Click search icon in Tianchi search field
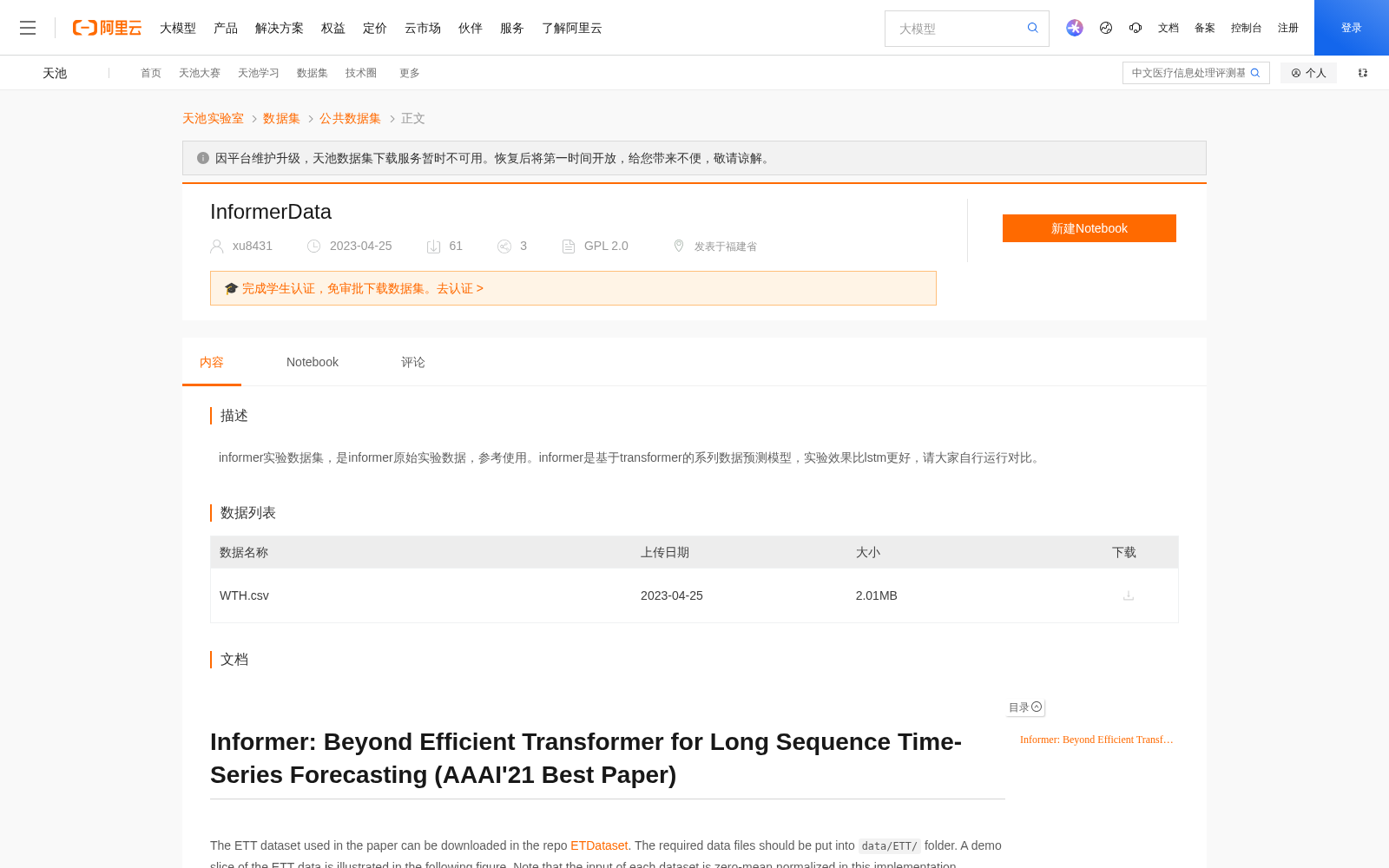The height and width of the screenshot is (868, 1389). click(1255, 73)
